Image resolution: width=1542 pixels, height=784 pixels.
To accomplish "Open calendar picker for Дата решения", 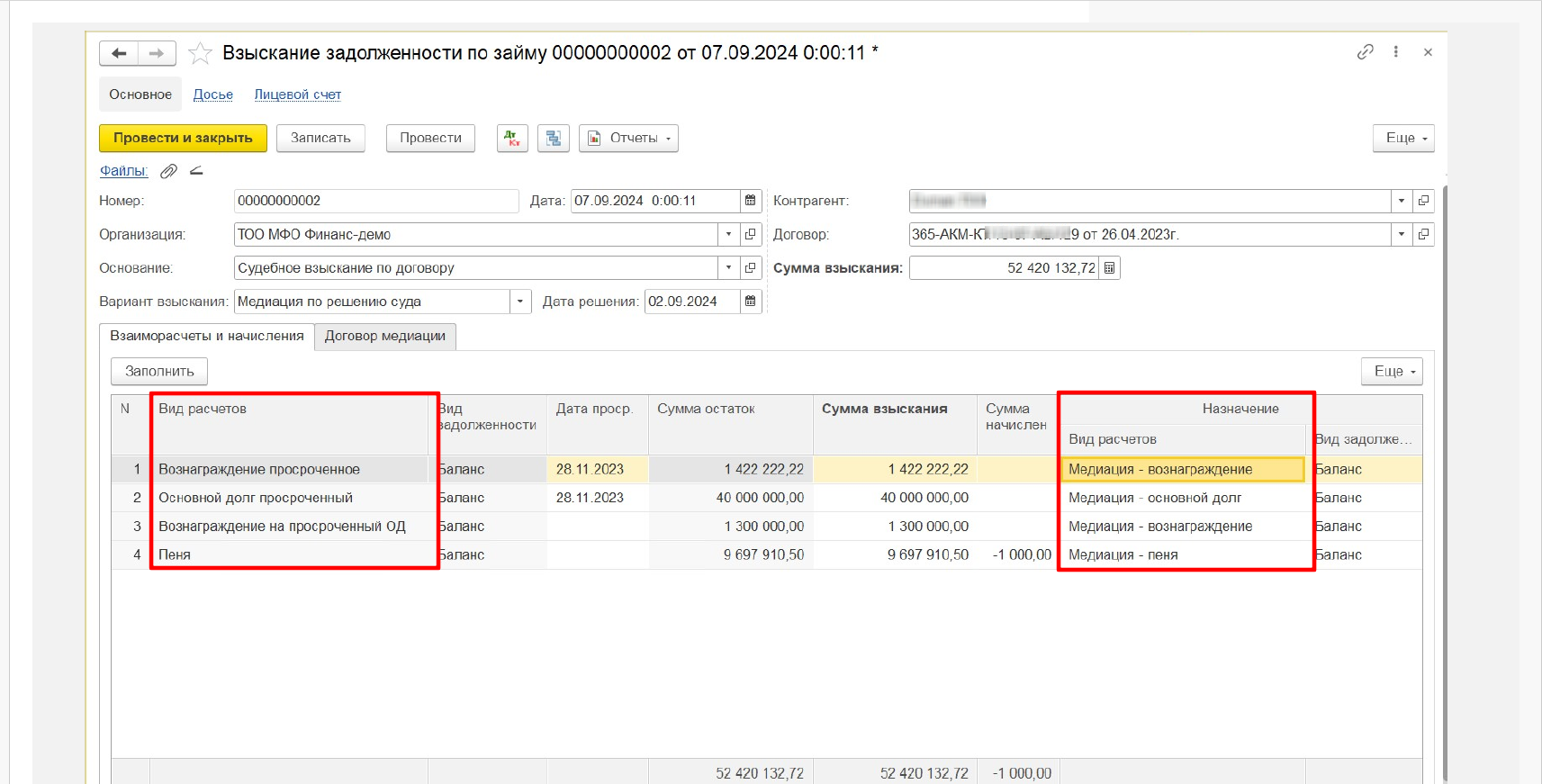I will coord(751,302).
